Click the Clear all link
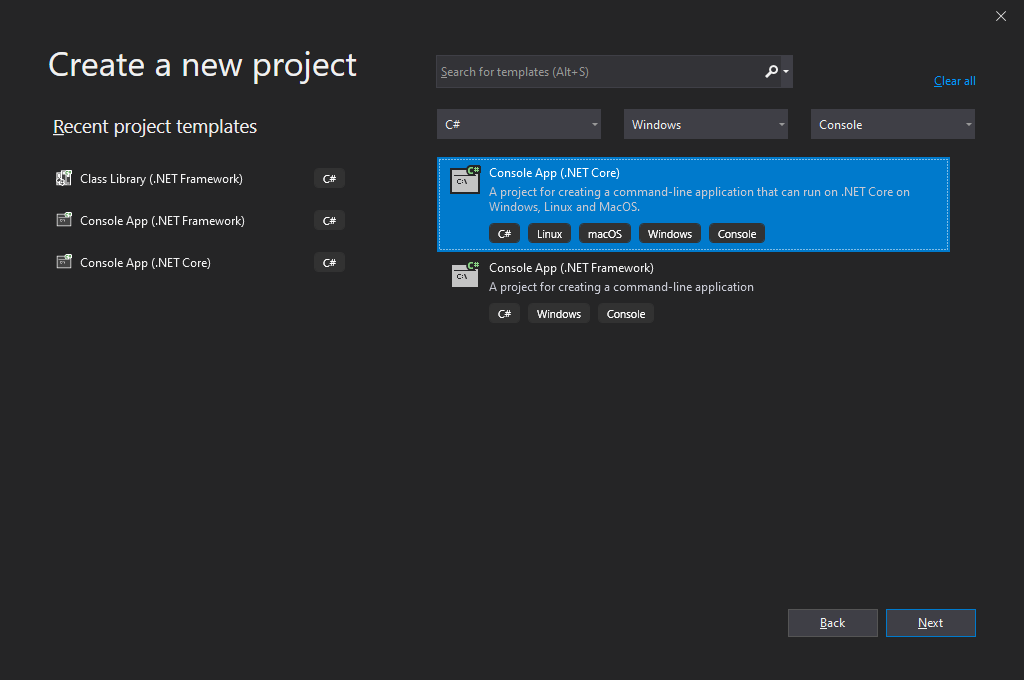This screenshot has height=680, width=1024. pyautogui.click(x=954, y=81)
